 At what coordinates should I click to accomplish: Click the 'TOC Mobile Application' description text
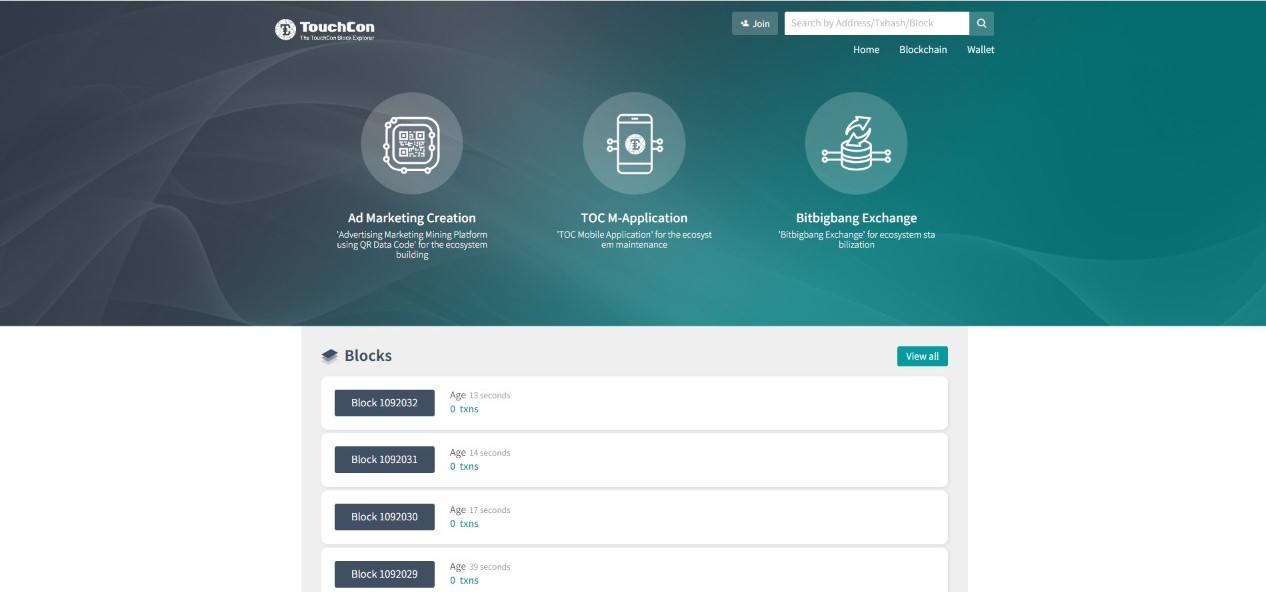point(634,240)
